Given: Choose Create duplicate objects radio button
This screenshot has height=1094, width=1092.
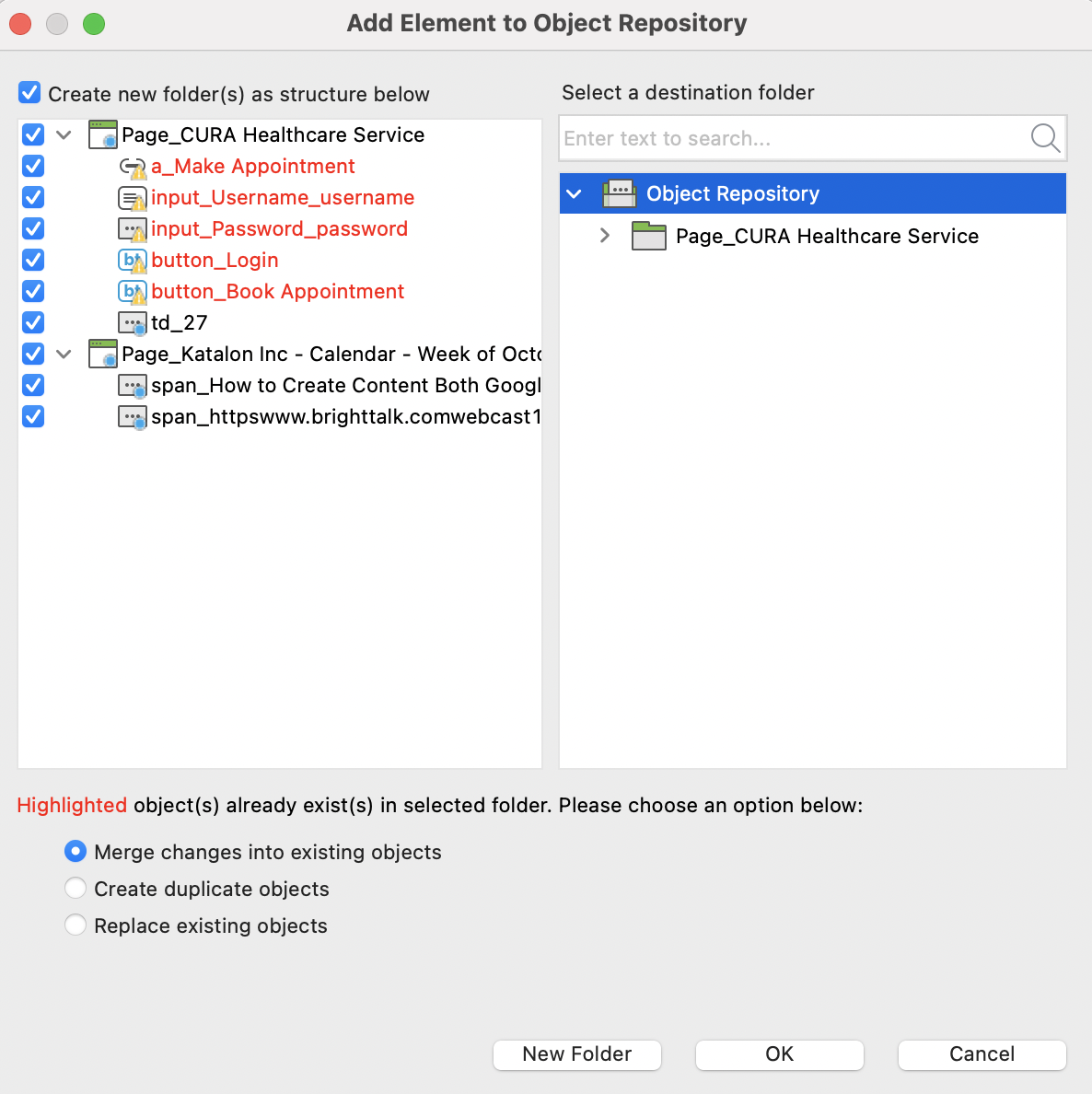Looking at the screenshot, I should coord(76,888).
